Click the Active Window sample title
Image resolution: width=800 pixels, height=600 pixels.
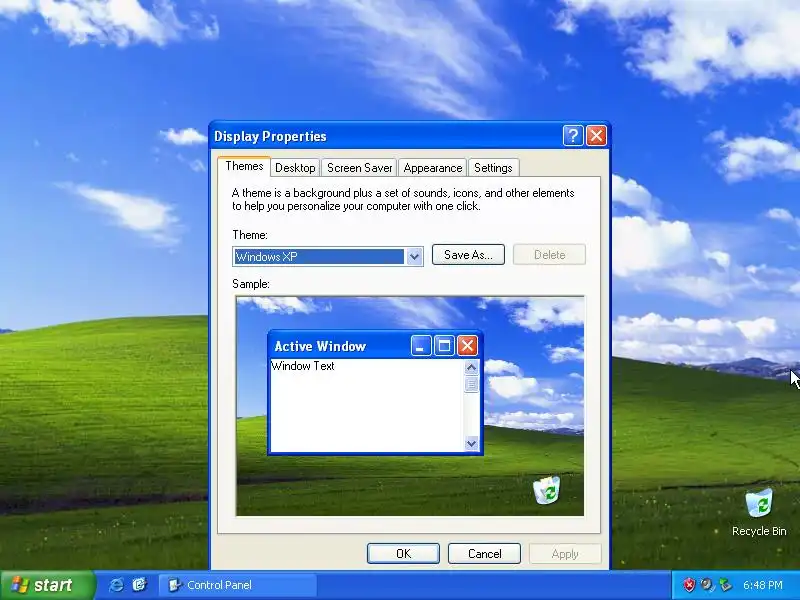click(320, 346)
